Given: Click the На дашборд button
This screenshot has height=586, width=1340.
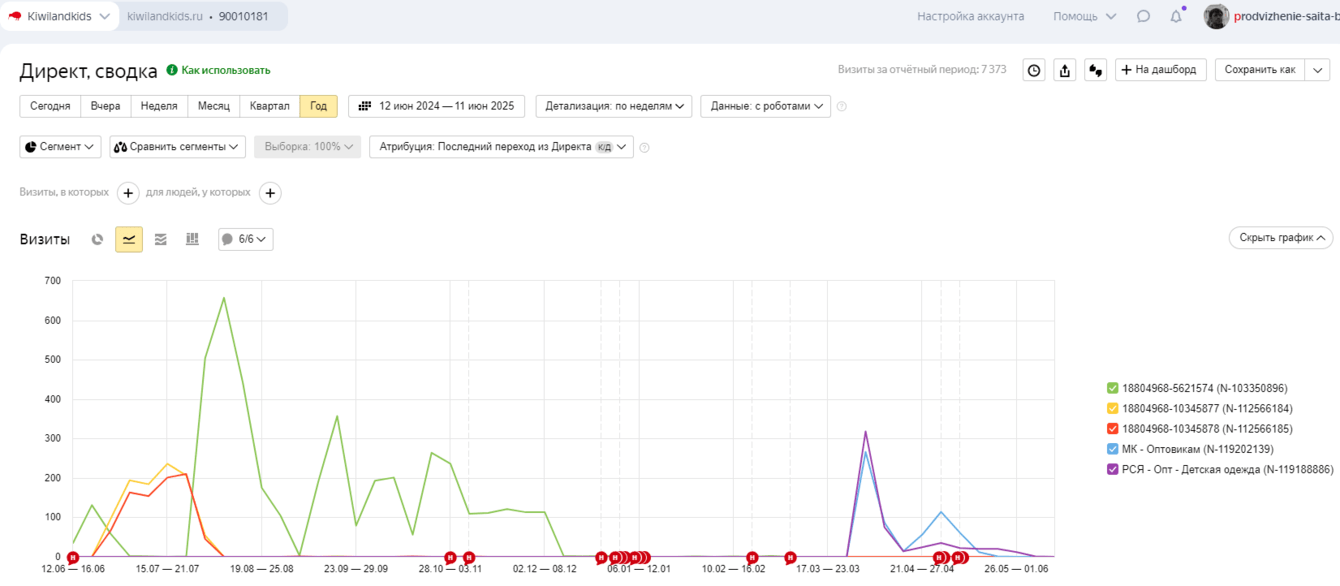Looking at the screenshot, I should (x=1160, y=70).
